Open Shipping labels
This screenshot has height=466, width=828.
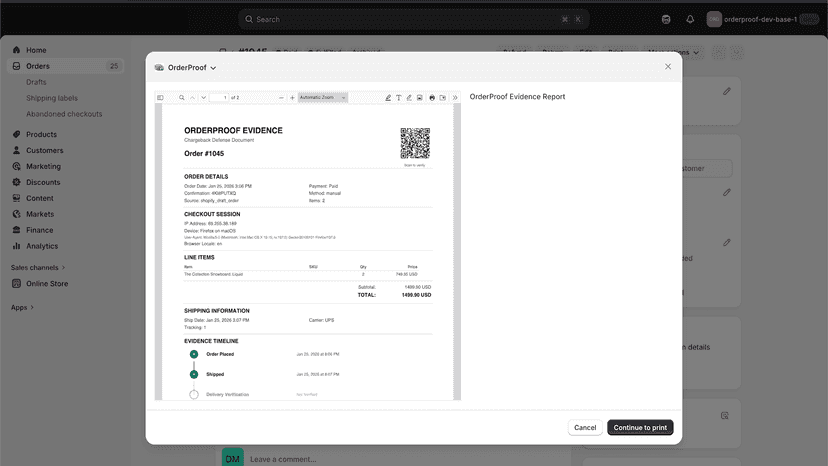pyautogui.click(x=52, y=98)
